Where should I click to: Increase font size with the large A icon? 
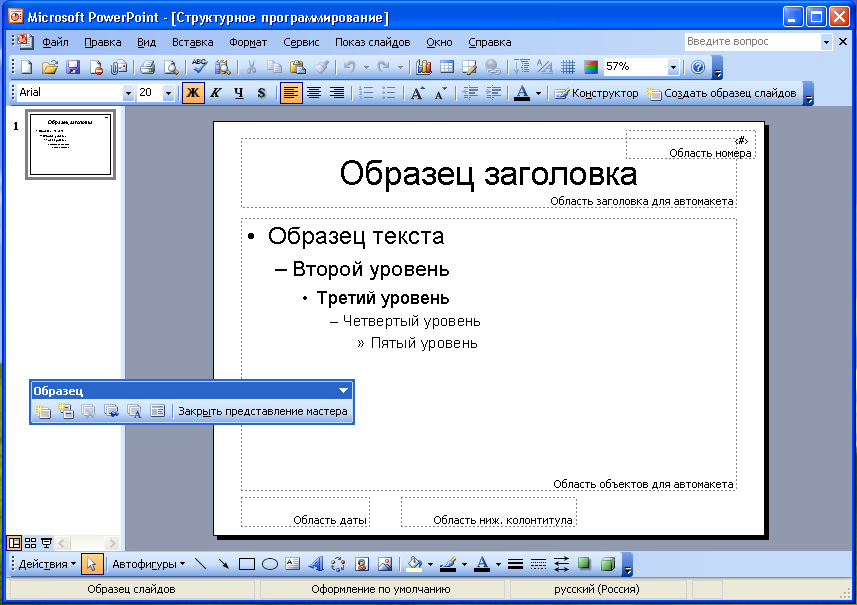click(418, 93)
